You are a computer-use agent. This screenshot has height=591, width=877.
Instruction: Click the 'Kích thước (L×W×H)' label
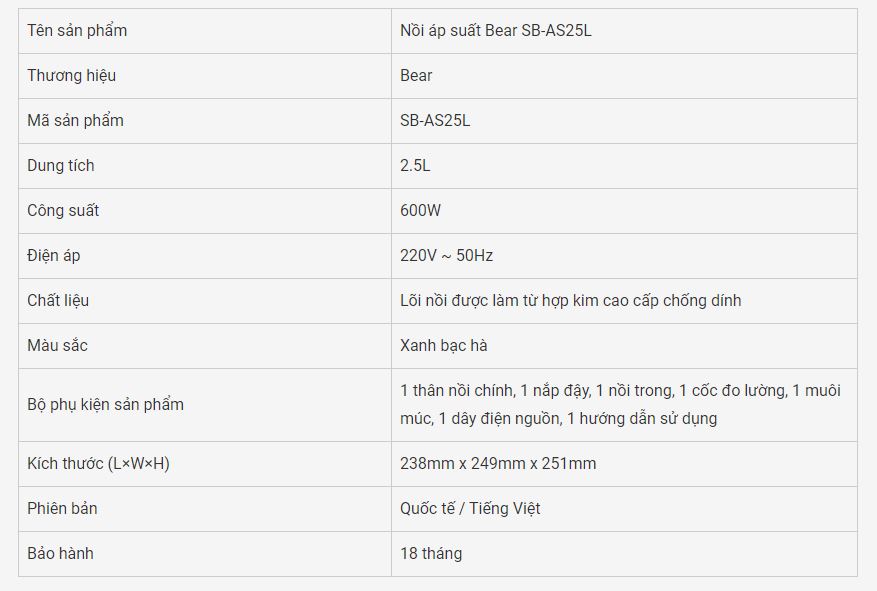pyautogui.click(x=98, y=464)
